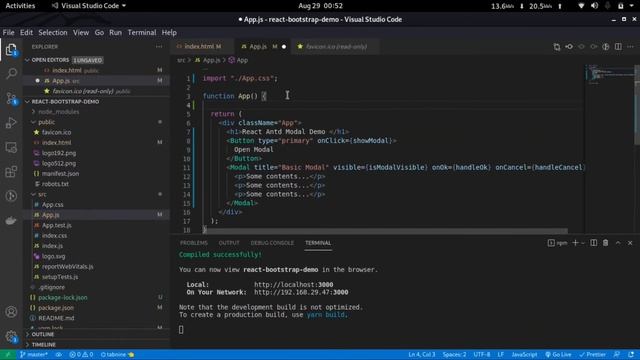
Task: Open the Remote Explorer view
Action: (x=11, y=147)
